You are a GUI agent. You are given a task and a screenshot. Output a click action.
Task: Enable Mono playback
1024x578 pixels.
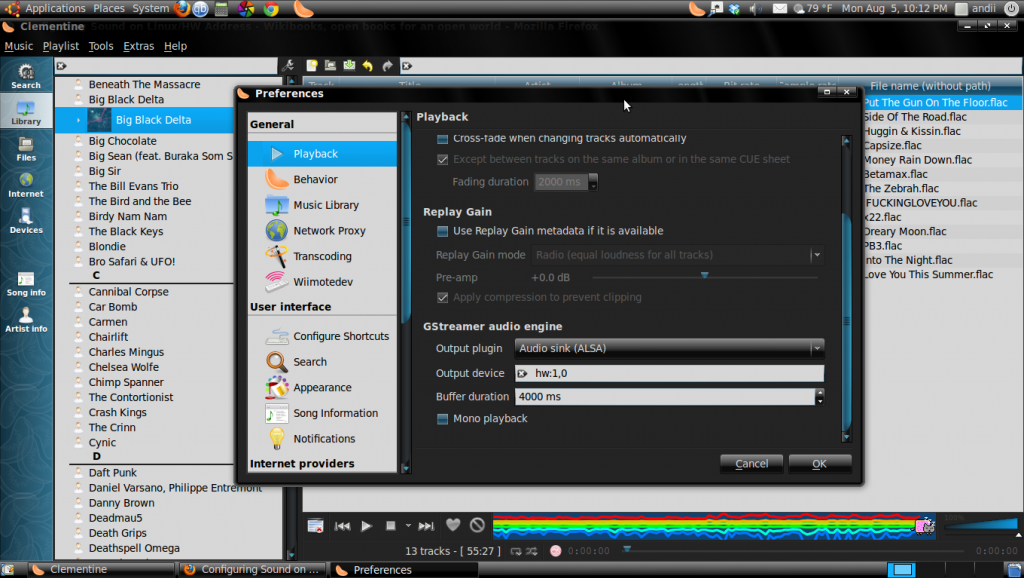pos(442,419)
